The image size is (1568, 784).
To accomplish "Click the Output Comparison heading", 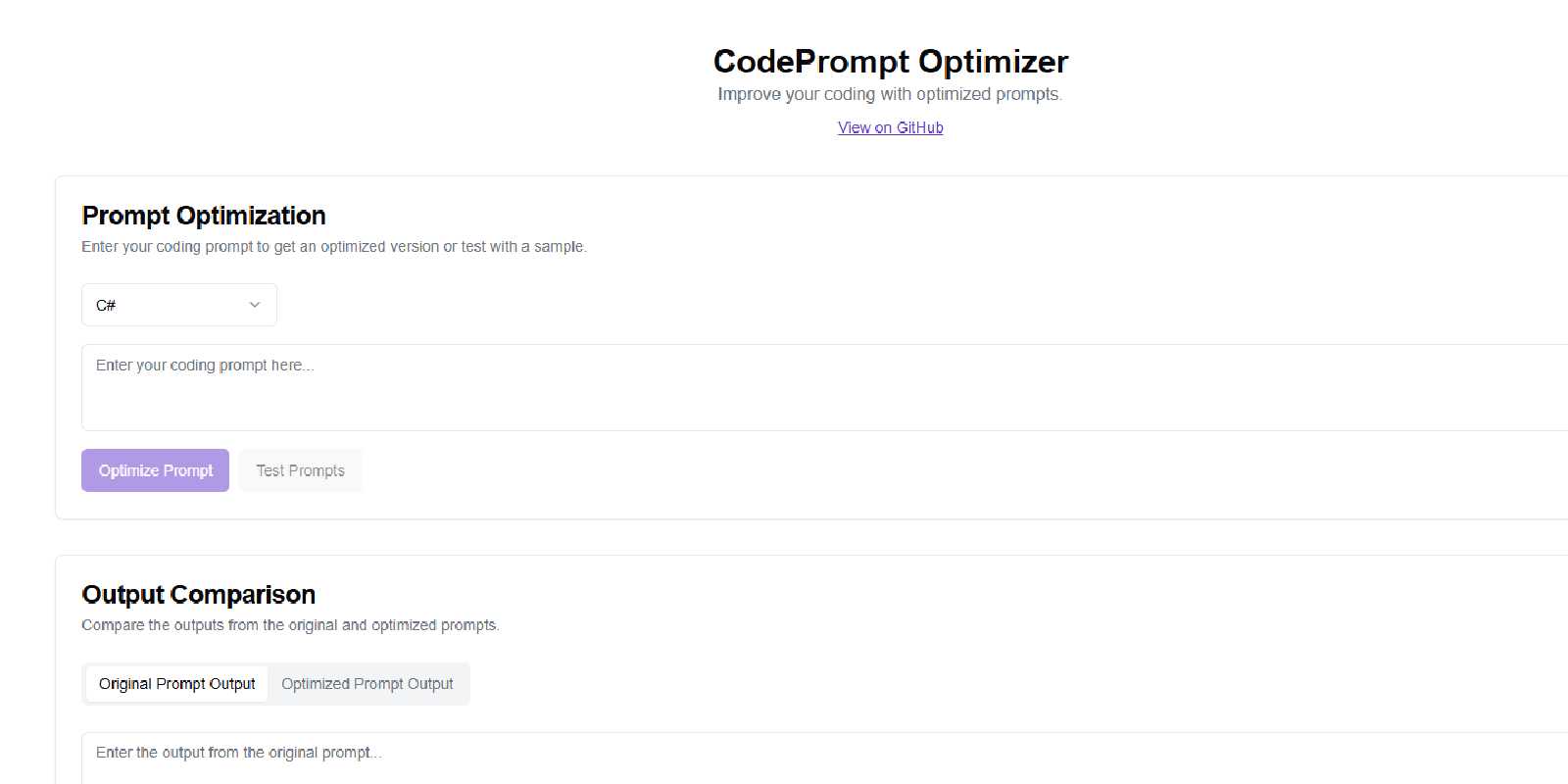I will 199,595.
